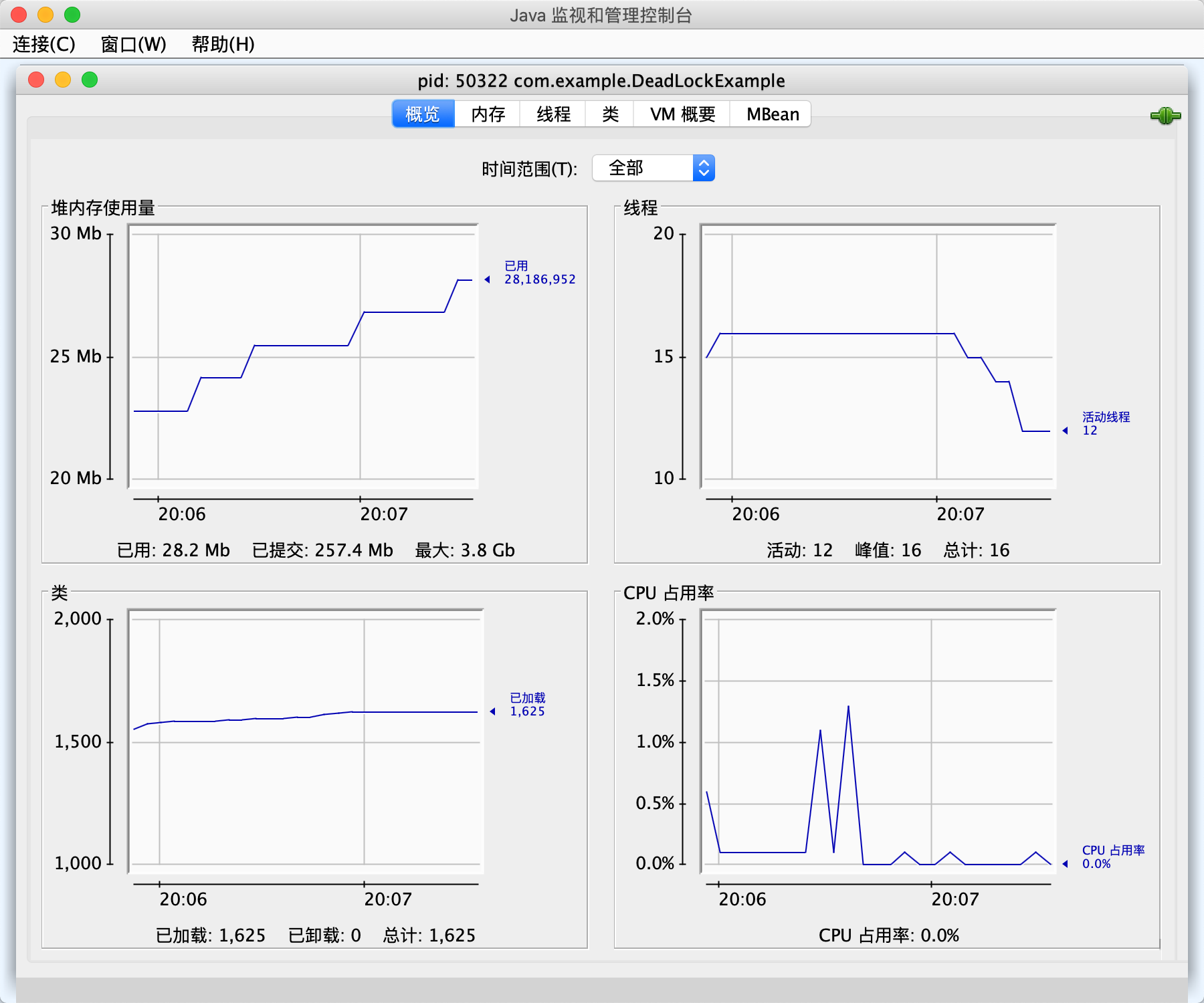Image resolution: width=1204 pixels, height=1003 pixels.
Task: Click the 已加载: 1,625 summary text
Action: (211, 935)
